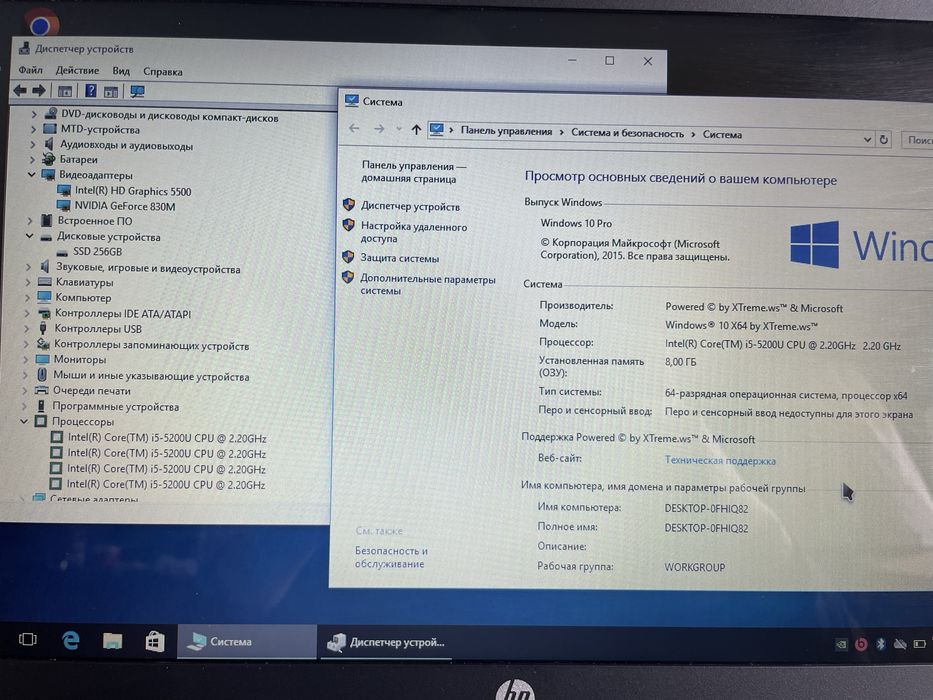Select the Программные устройства category
The image size is (933, 700).
coord(115,407)
